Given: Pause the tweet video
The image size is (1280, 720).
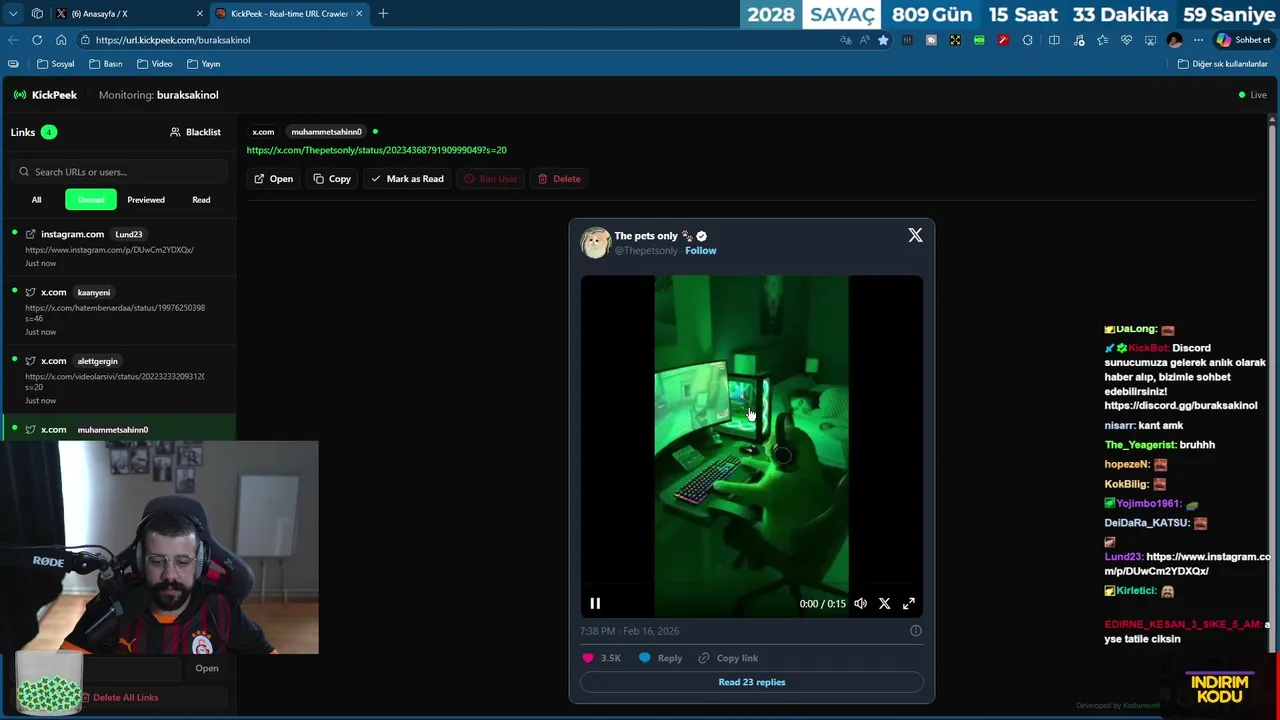Looking at the screenshot, I should (595, 603).
